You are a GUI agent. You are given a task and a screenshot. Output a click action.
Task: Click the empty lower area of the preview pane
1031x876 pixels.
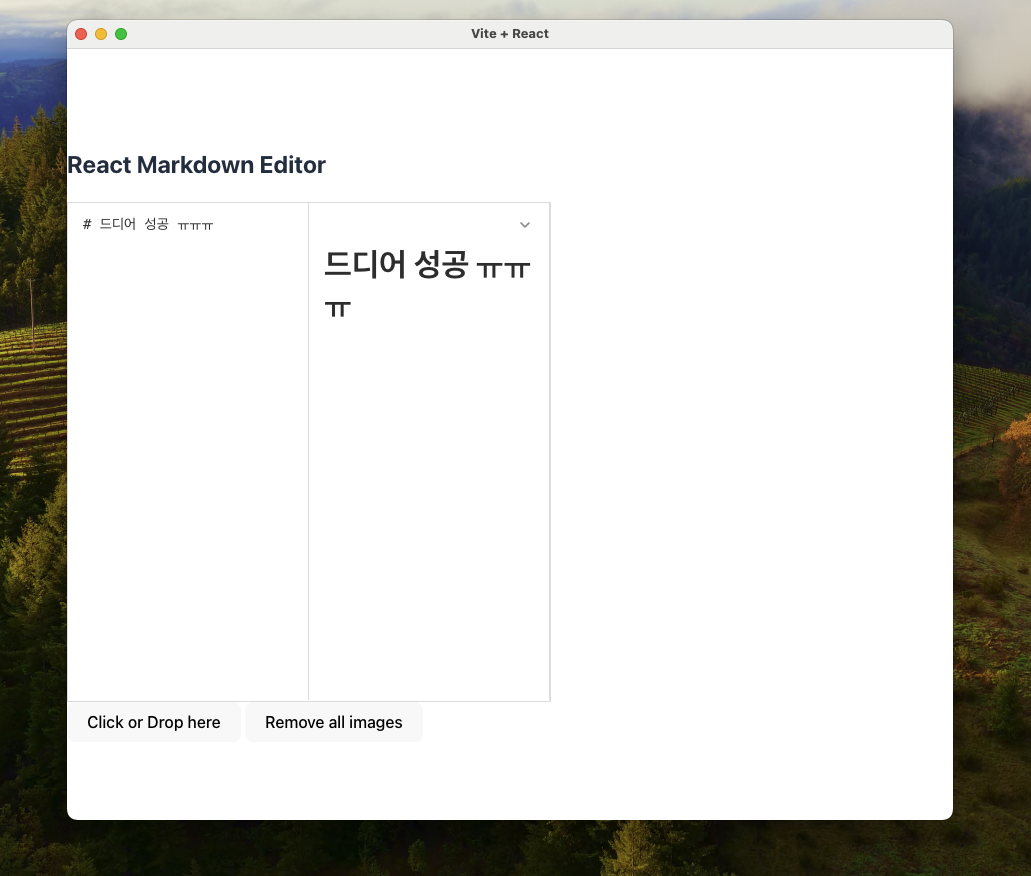[429, 513]
